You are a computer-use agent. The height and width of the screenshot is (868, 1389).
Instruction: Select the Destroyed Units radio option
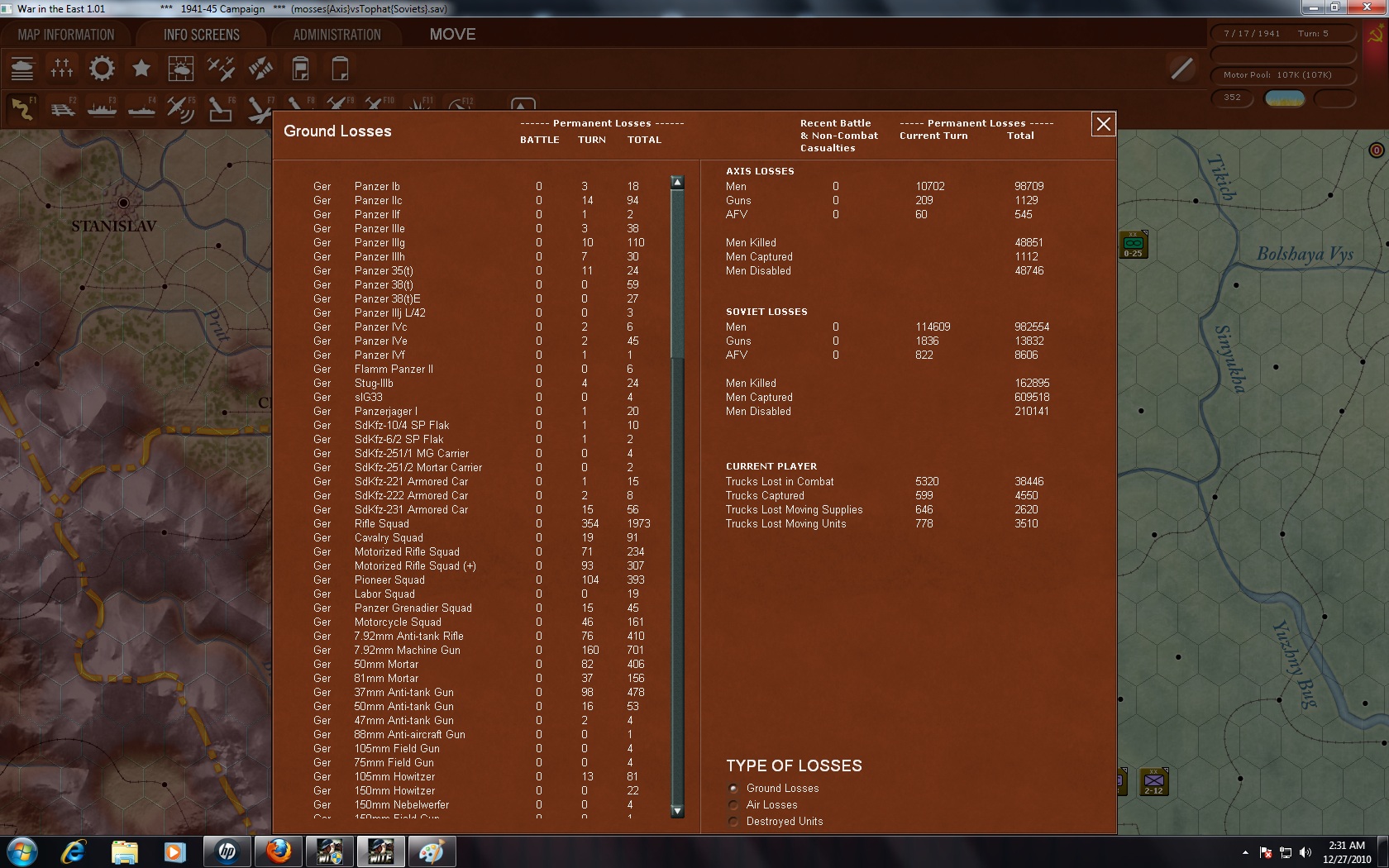tap(733, 822)
